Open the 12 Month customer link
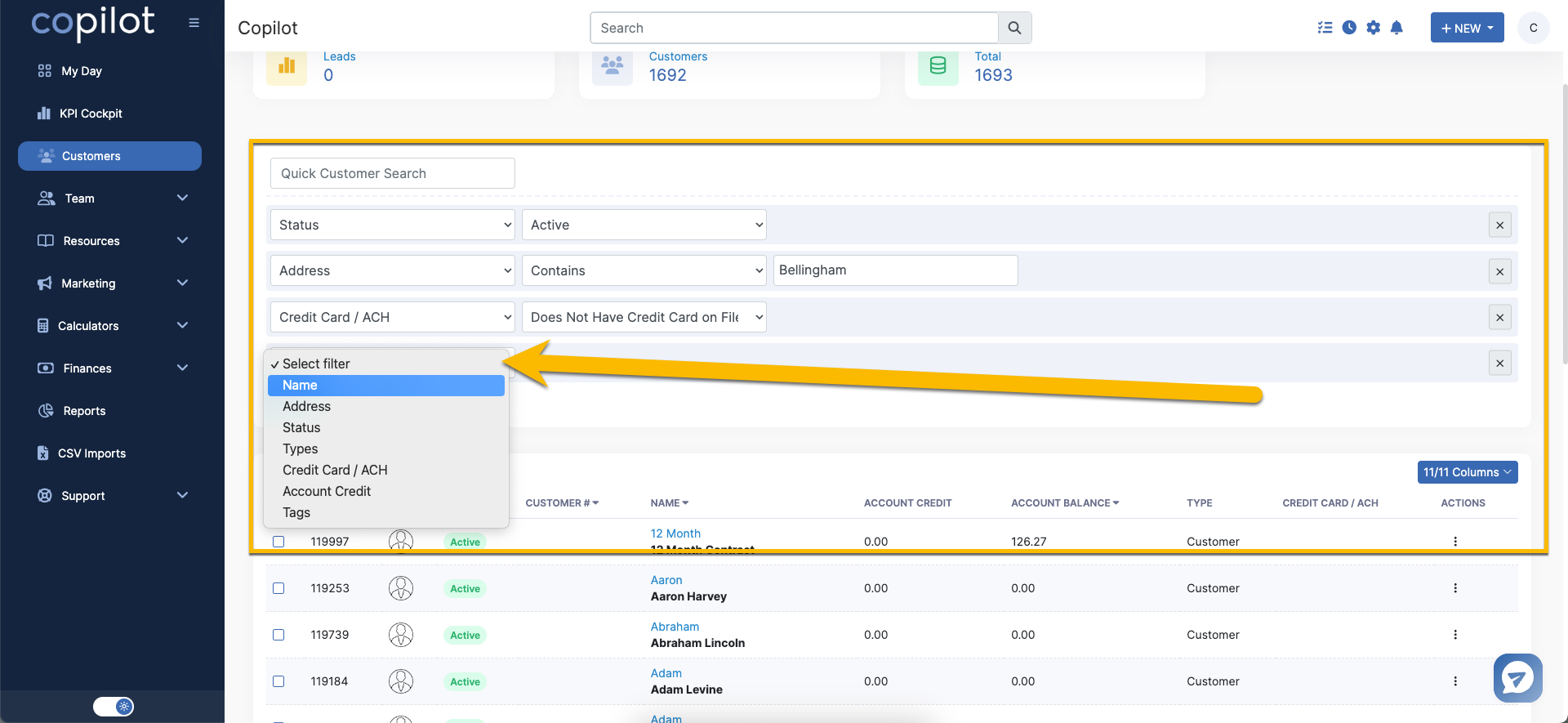 tap(675, 533)
